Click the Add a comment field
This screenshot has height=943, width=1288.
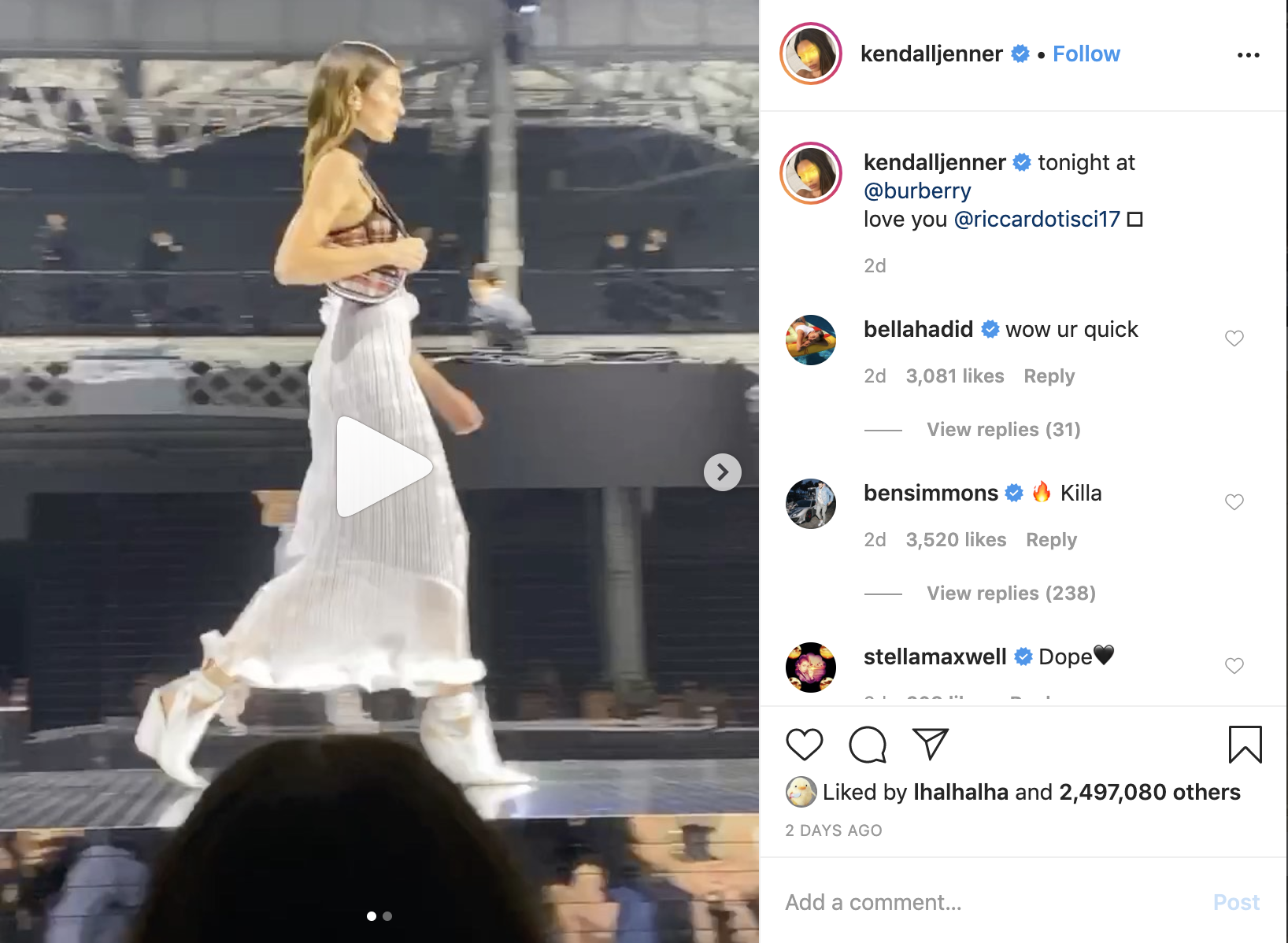coord(992,902)
